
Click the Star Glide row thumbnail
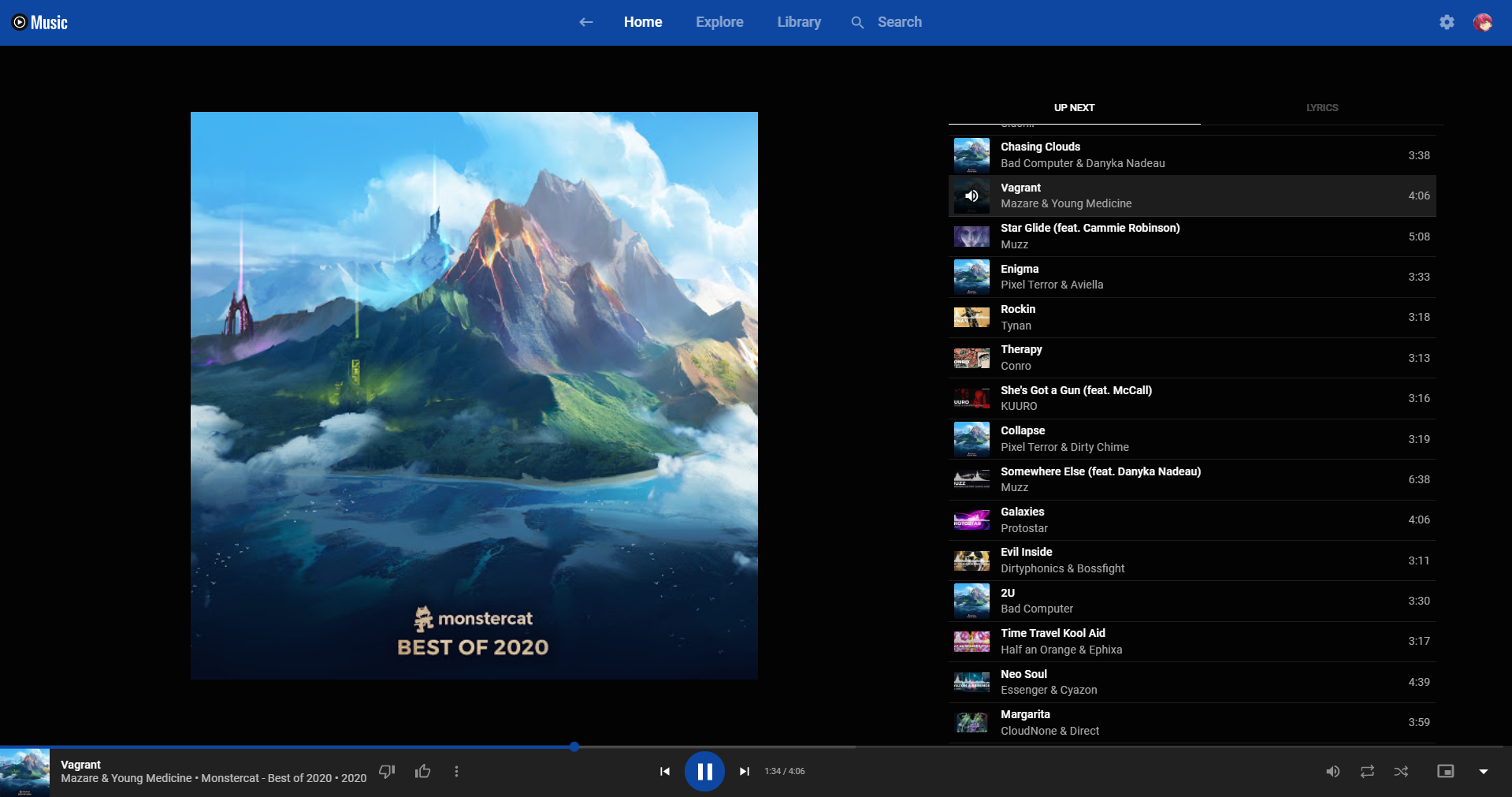[x=971, y=236]
